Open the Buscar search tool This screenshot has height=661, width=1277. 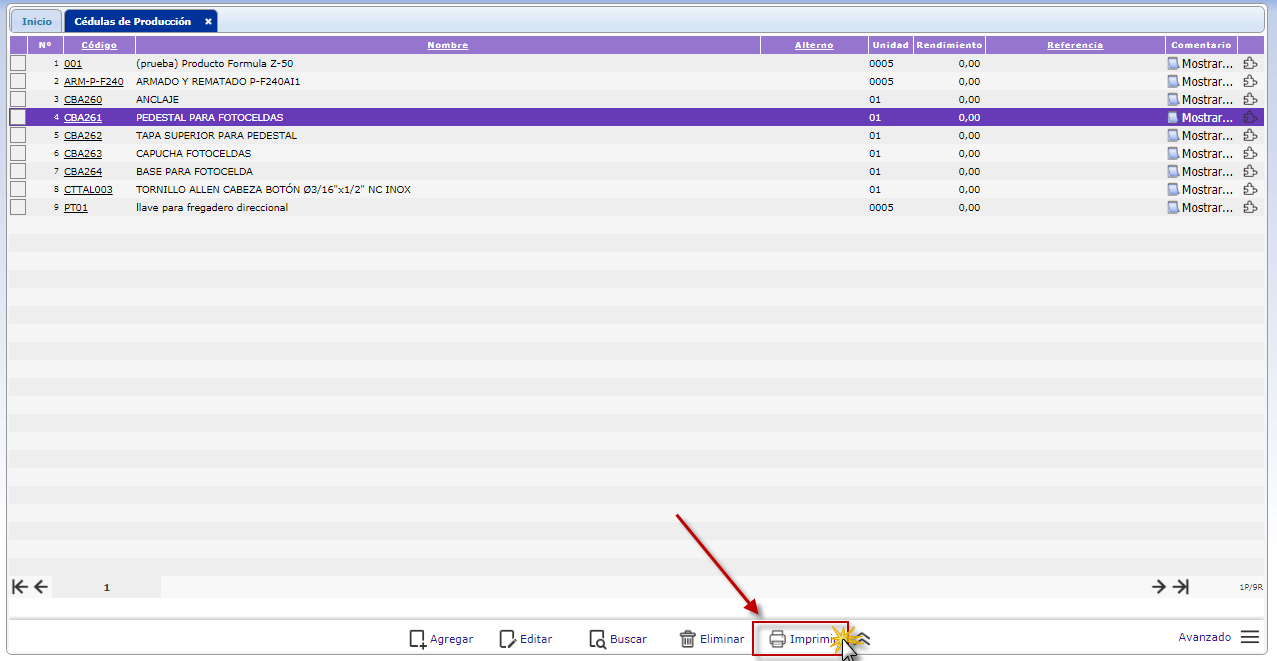[x=597, y=639]
